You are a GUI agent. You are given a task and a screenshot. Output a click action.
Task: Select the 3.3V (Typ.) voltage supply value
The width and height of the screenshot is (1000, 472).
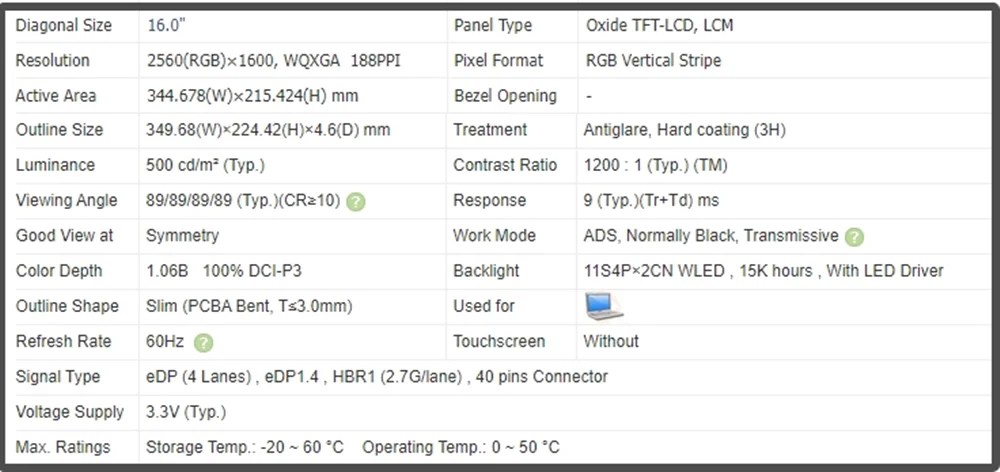[186, 412]
